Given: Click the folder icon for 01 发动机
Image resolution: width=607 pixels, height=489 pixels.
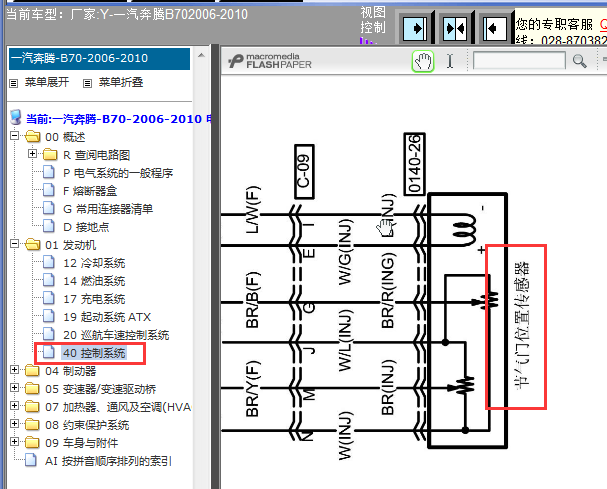Looking at the screenshot, I should point(33,245).
